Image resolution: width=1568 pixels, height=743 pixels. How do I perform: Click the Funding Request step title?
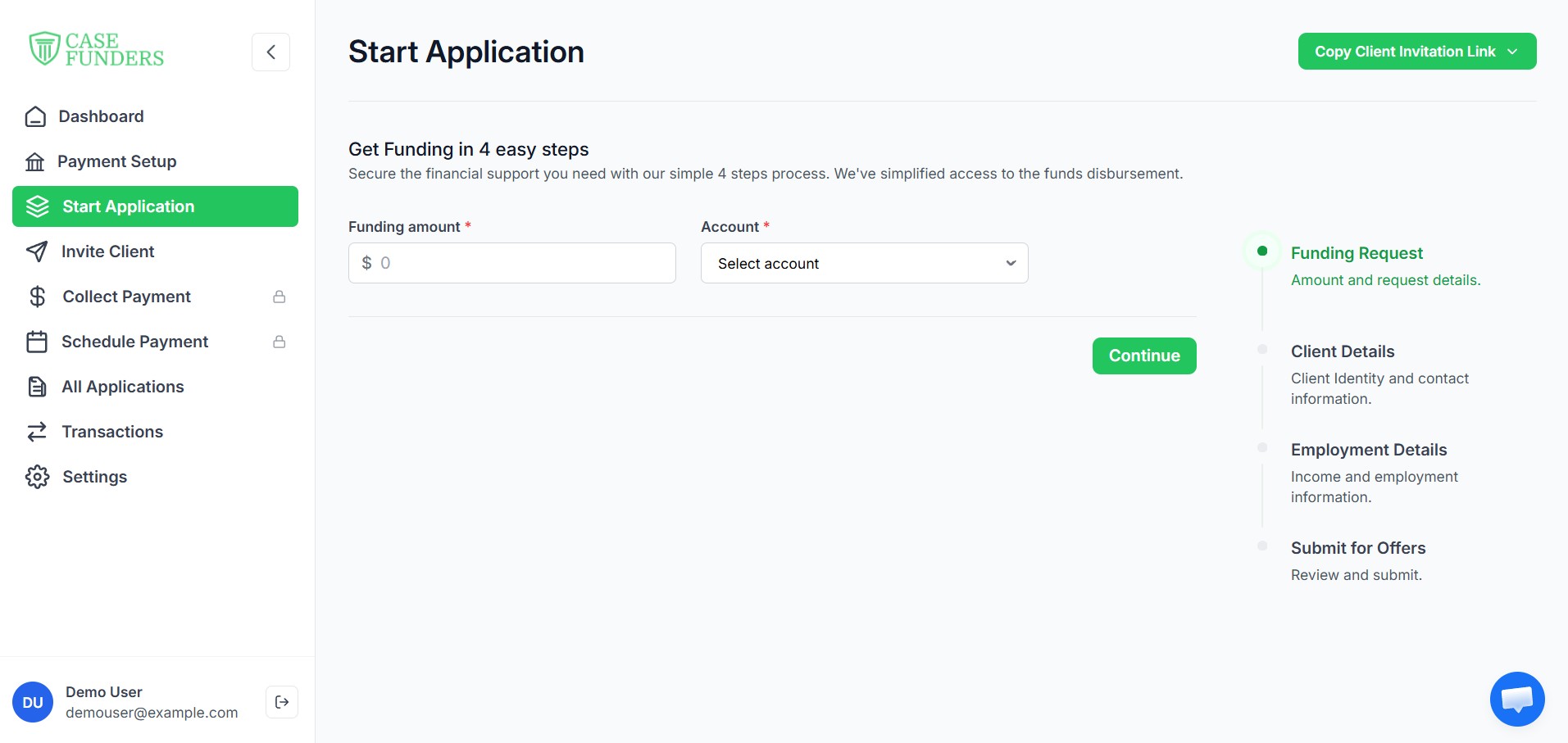pyautogui.click(x=1357, y=253)
